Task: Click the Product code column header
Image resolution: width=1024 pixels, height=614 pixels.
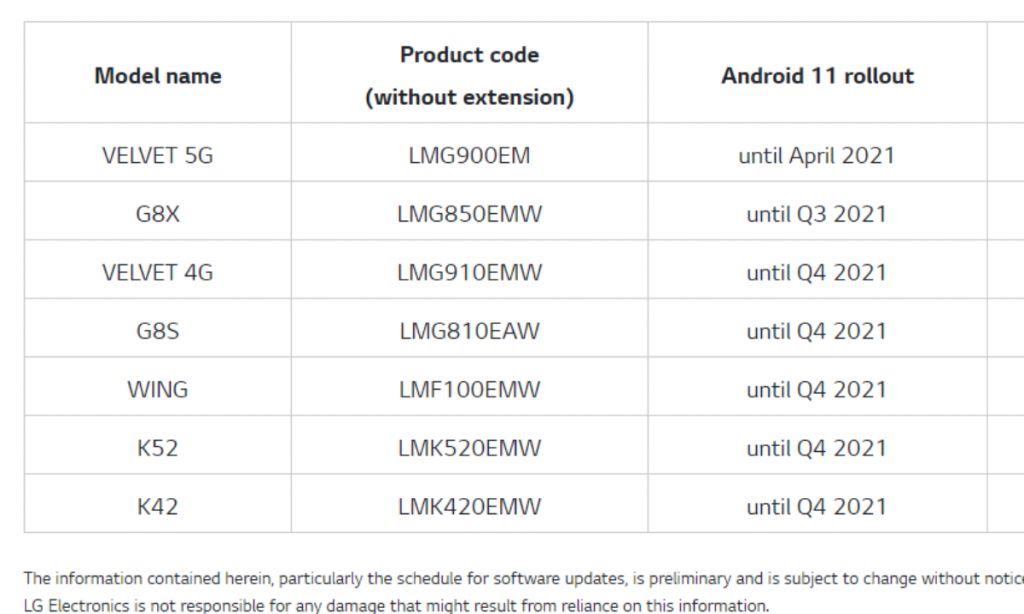Action: pyautogui.click(x=469, y=75)
